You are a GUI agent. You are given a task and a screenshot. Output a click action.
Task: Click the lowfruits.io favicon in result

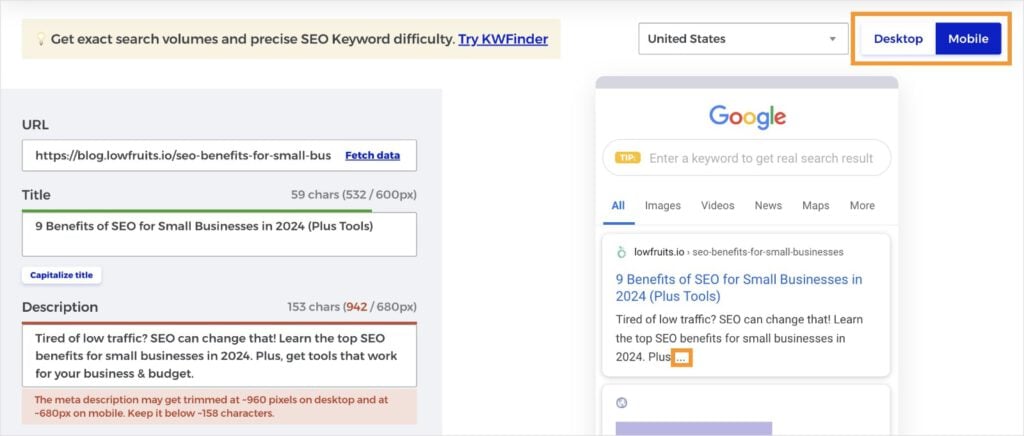point(621,252)
